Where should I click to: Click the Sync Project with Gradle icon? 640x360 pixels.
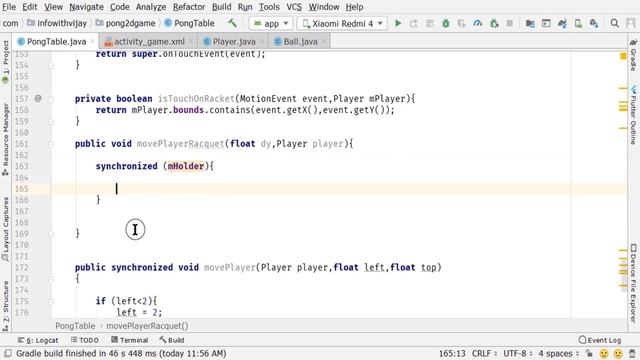[x=562, y=23]
